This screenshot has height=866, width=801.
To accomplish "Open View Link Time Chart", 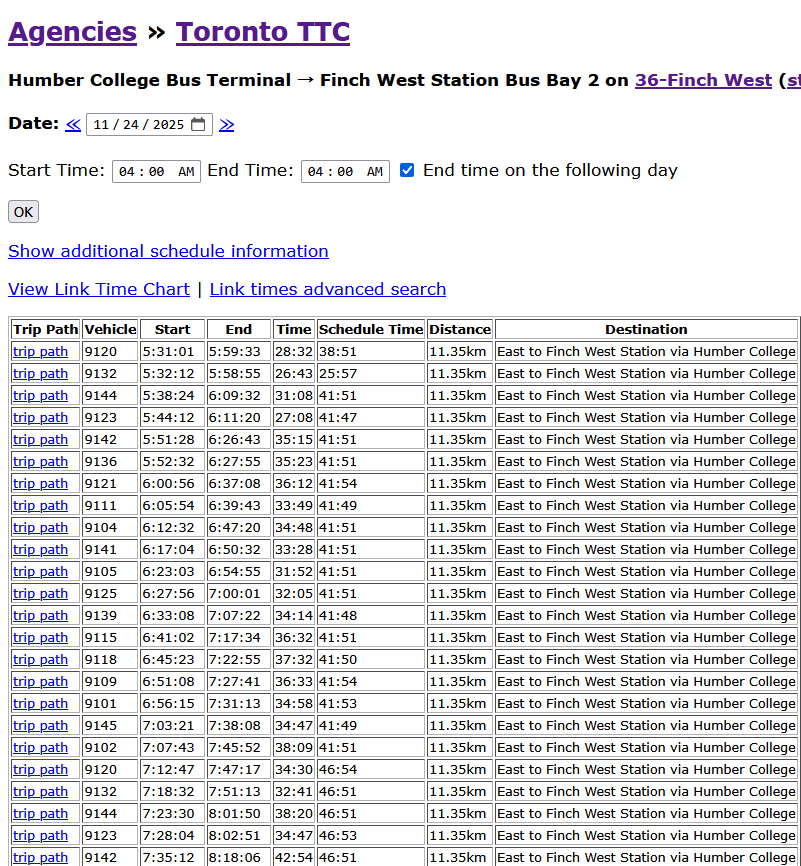I will [99, 289].
